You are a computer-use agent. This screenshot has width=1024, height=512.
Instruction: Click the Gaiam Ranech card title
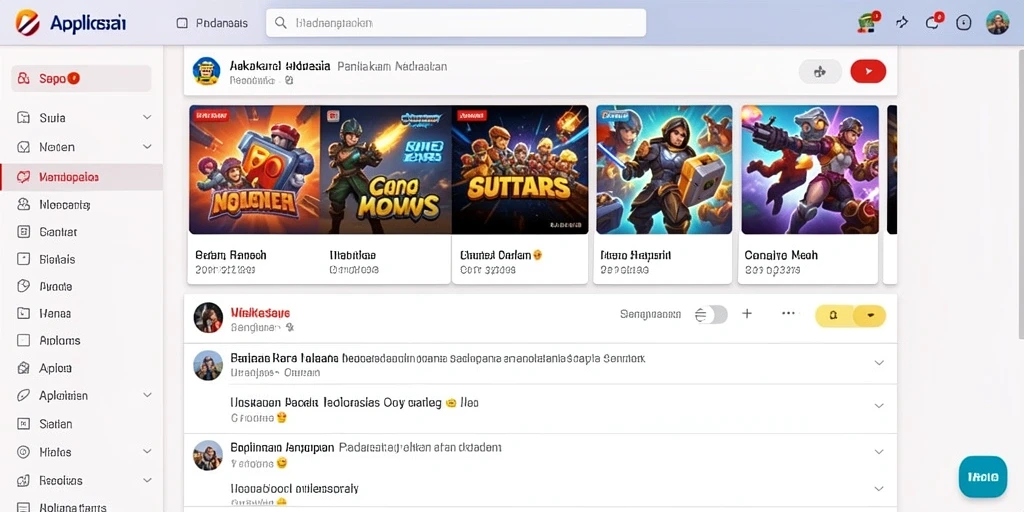[x=231, y=255]
